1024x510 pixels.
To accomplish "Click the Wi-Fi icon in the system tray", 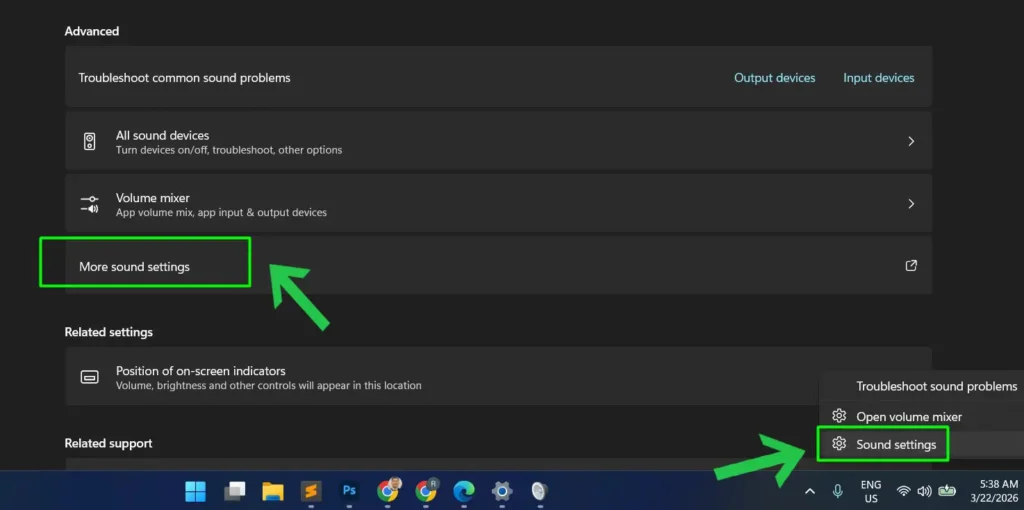I will click(x=904, y=491).
